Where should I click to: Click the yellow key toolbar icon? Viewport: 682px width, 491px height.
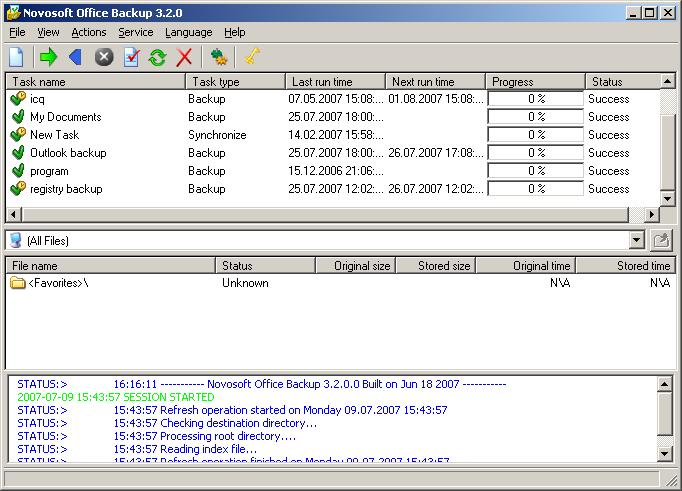(252, 57)
